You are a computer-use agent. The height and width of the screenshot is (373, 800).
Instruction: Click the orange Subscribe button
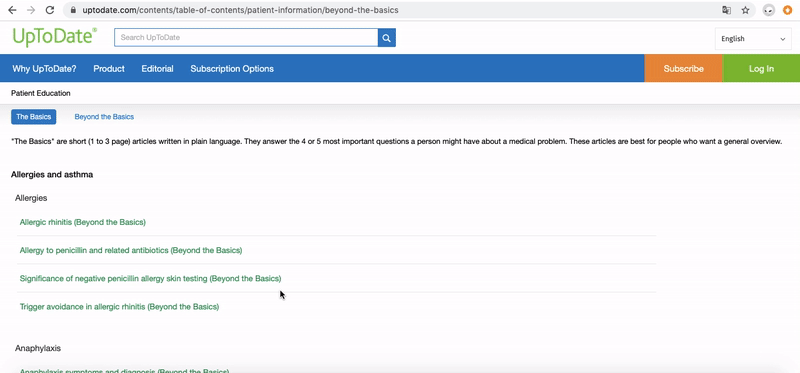[684, 68]
